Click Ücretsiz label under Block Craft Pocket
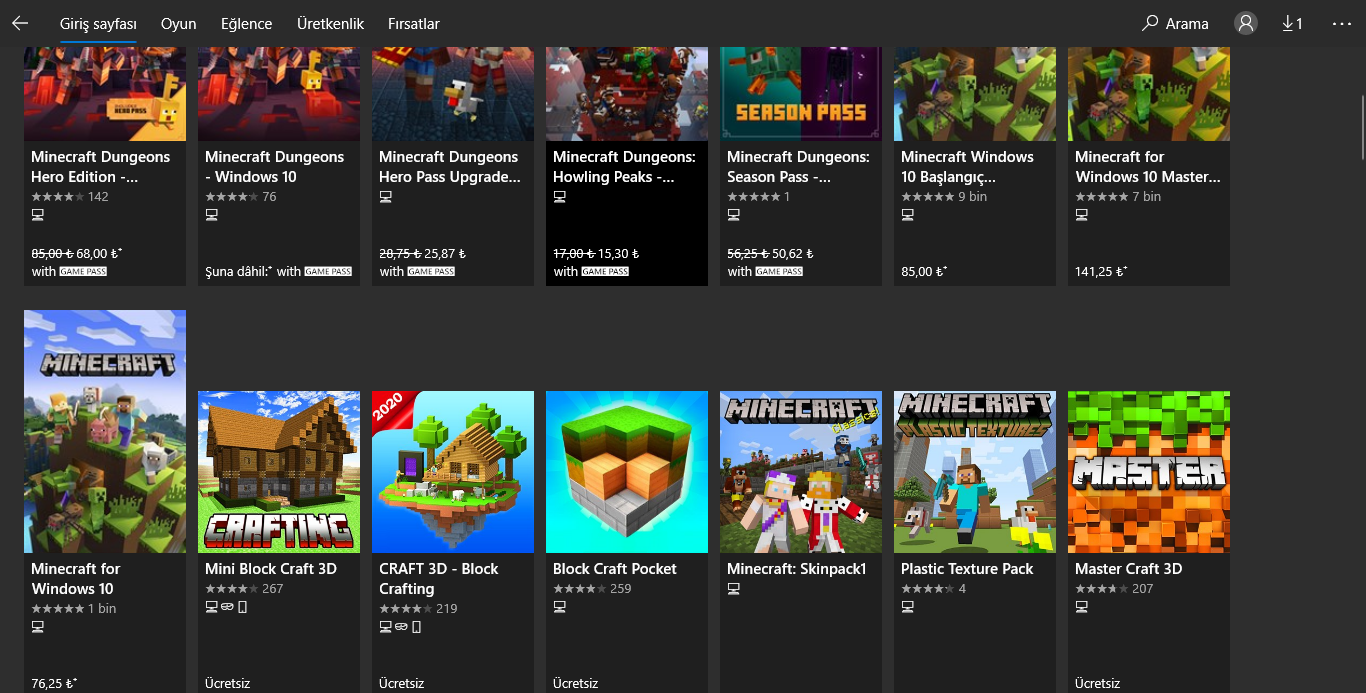Screen dimensions: 1366x693 (575, 683)
